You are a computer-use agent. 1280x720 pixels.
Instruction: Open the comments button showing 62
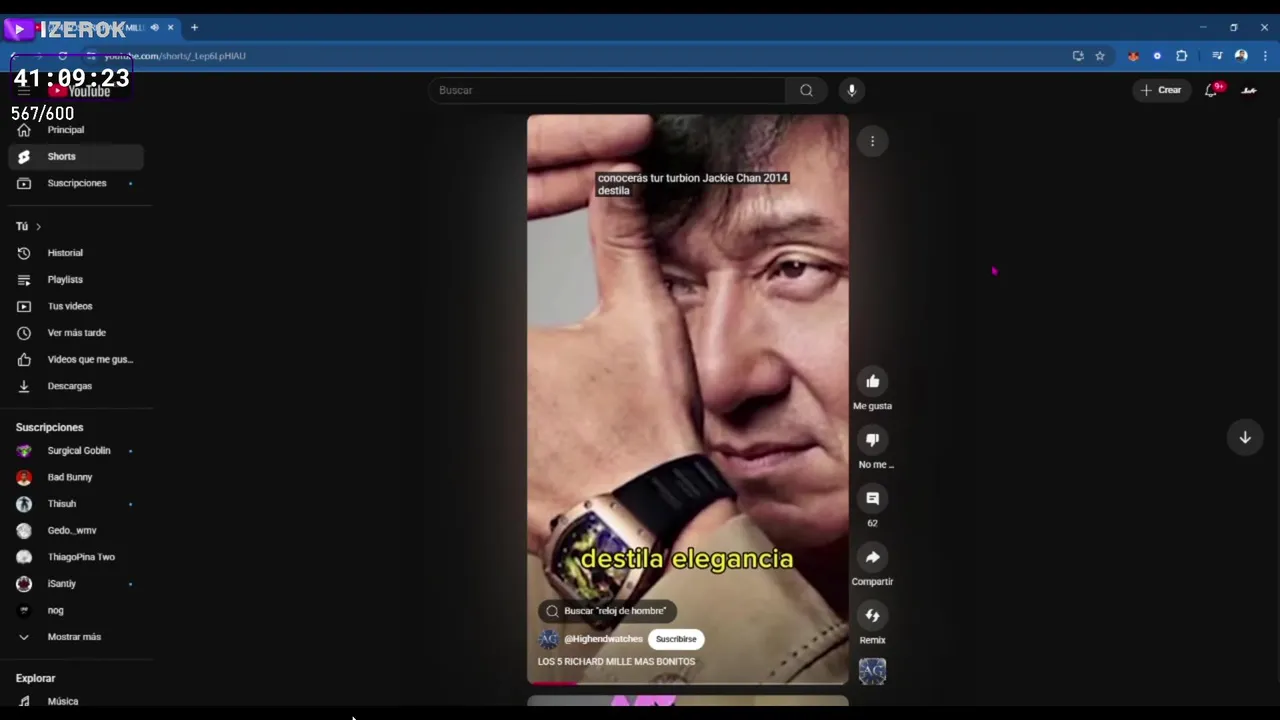pyautogui.click(x=872, y=498)
